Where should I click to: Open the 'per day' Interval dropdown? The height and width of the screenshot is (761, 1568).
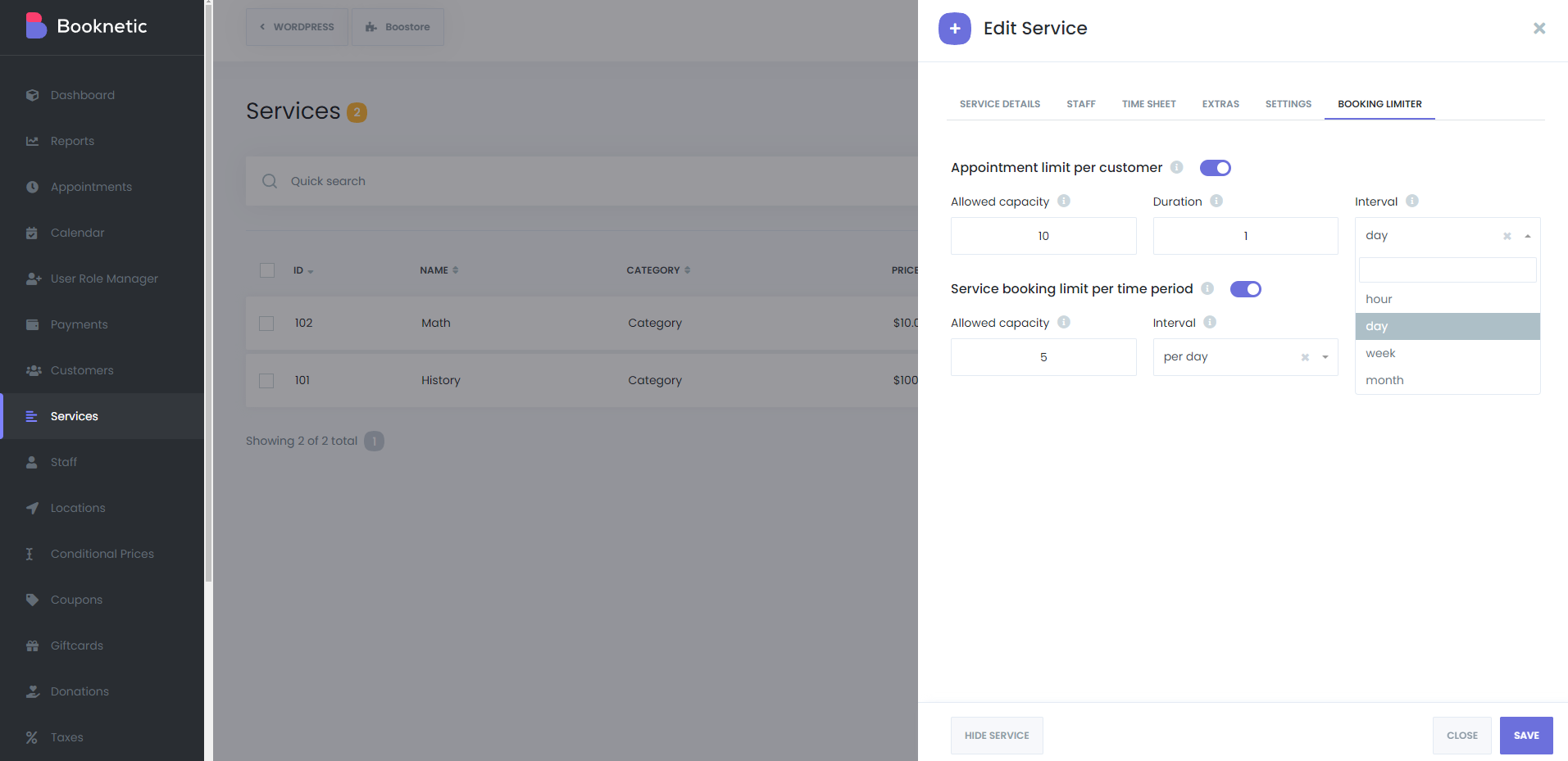point(1244,356)
